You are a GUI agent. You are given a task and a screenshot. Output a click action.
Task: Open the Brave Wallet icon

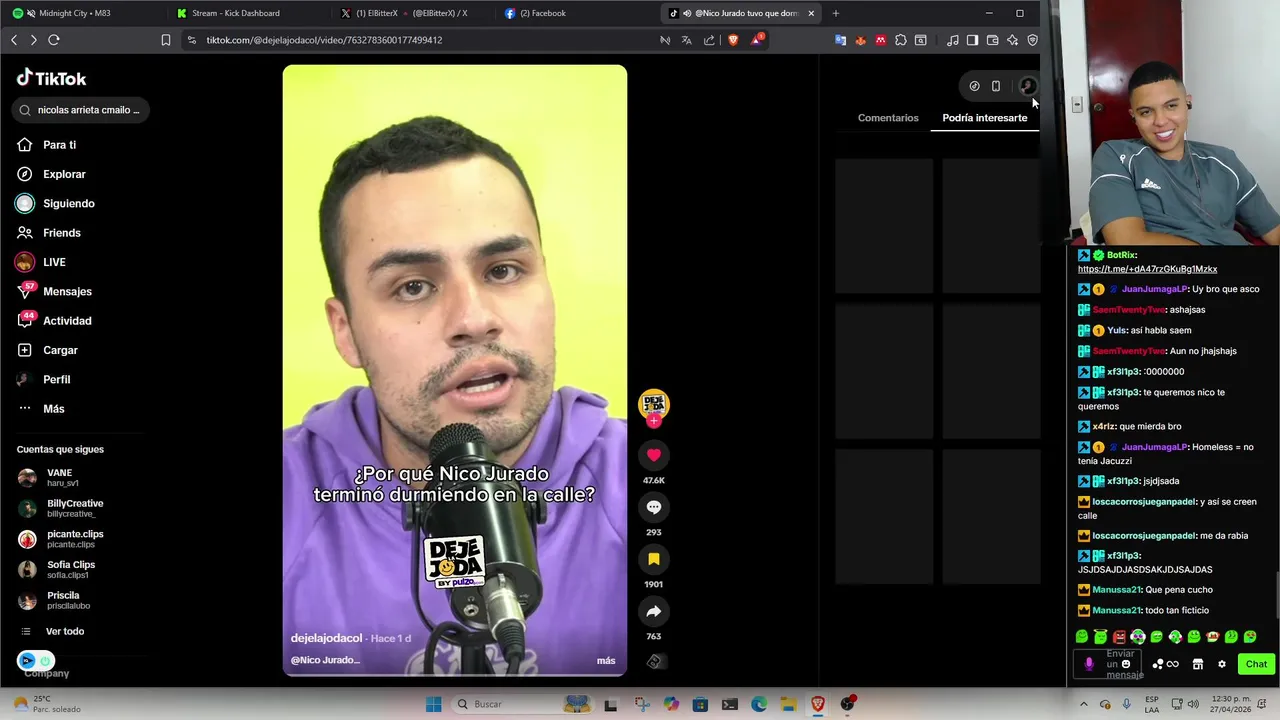(992, 40)
